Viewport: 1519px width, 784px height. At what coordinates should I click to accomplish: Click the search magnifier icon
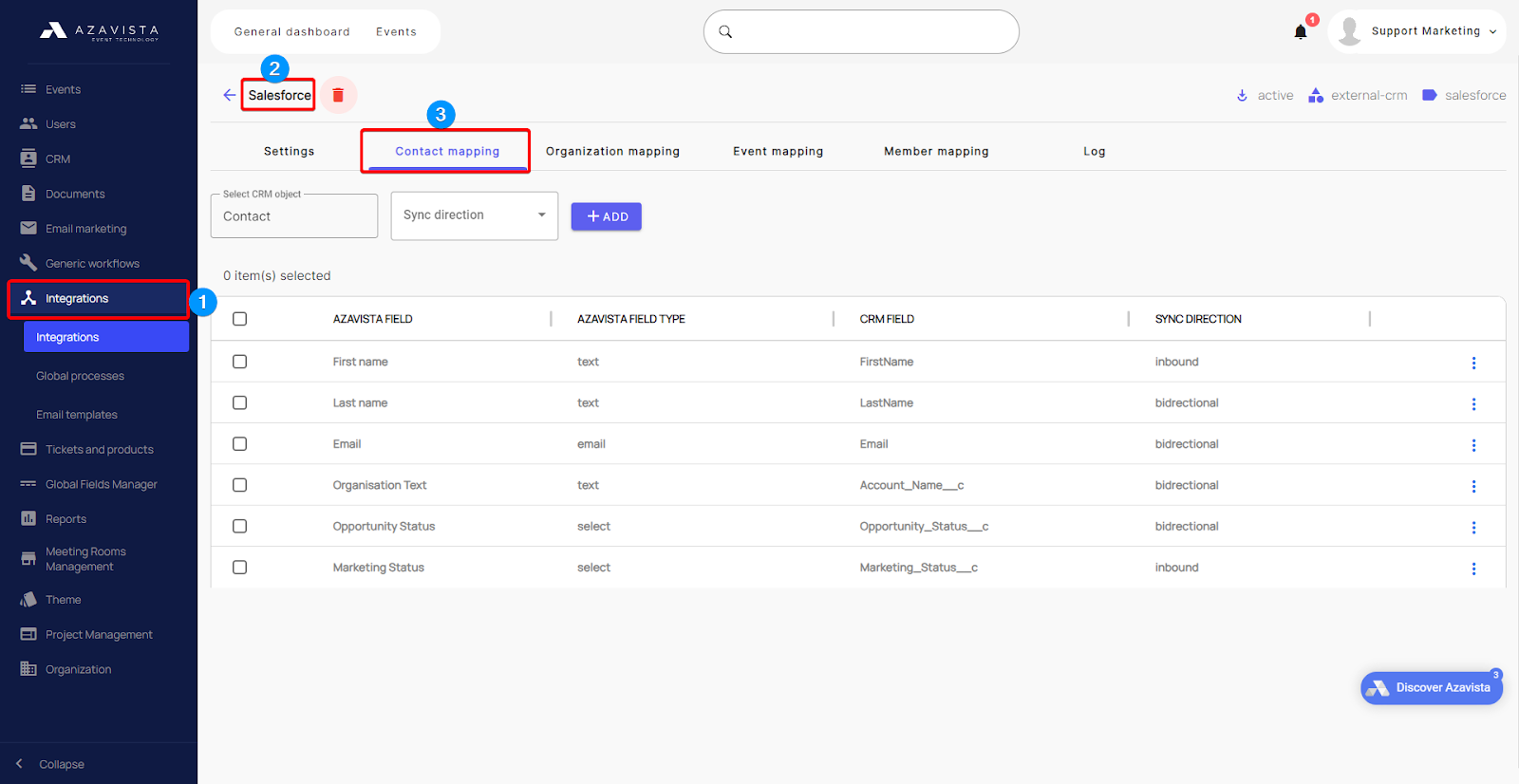click(x=725, y=31)
